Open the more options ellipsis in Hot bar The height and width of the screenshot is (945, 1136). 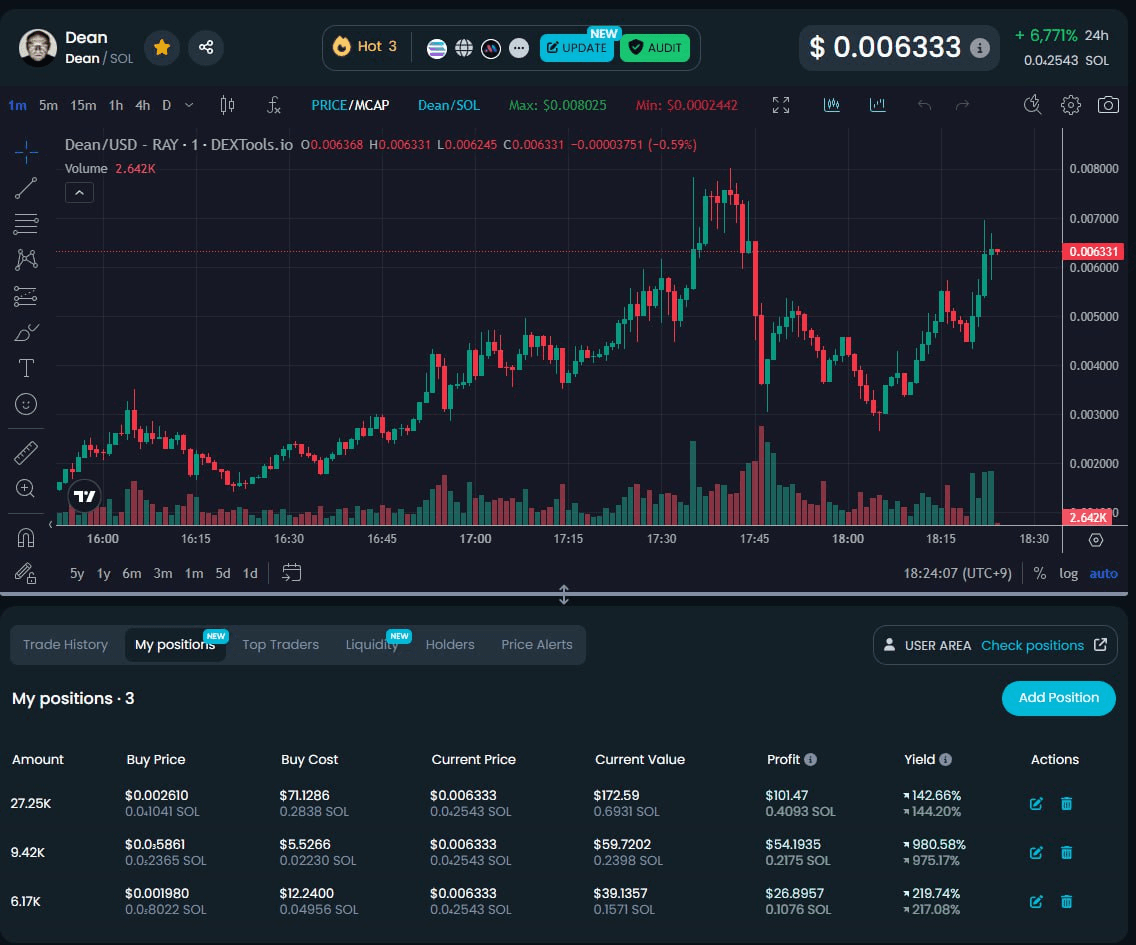coord(518,48)
